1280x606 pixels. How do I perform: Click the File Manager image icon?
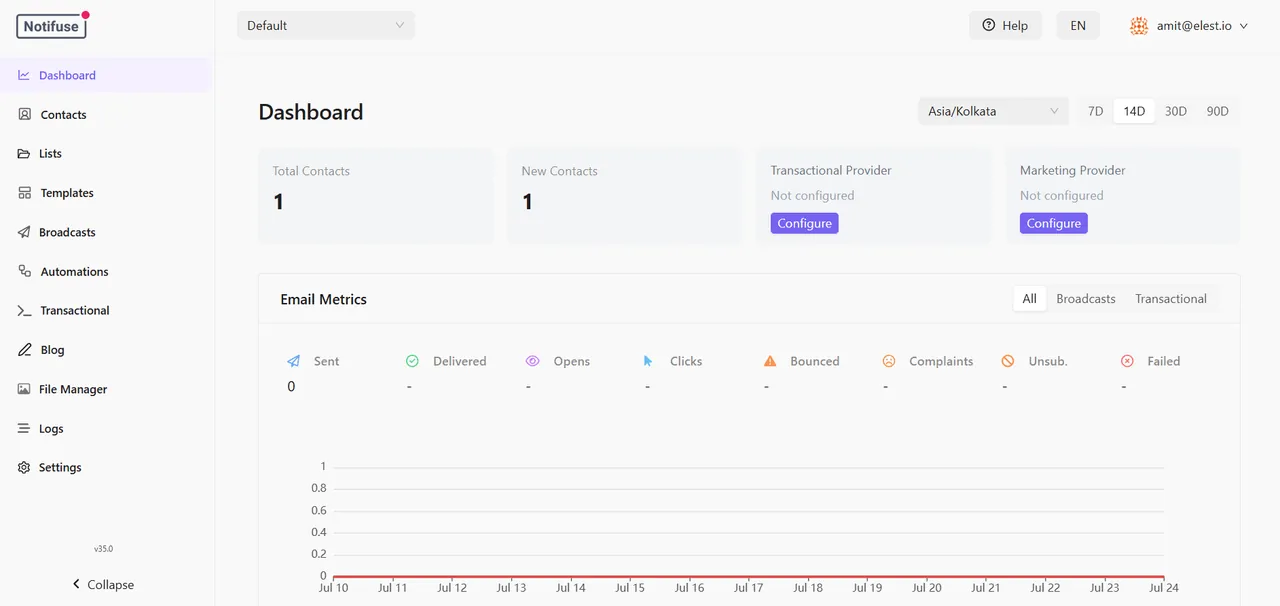pos(24,389)
